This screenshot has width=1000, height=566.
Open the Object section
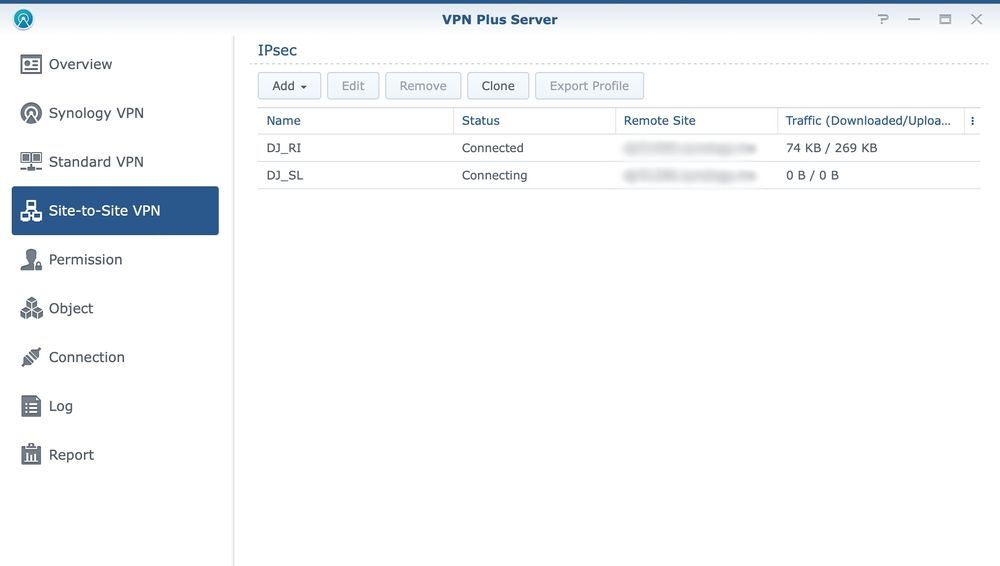click(x=115, y=308)
